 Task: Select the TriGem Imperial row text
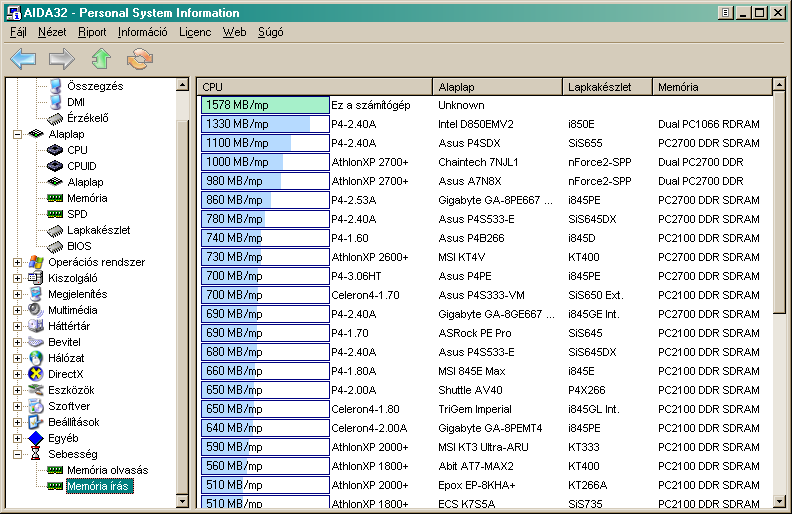pyautogui.click(x=475, y=409)
